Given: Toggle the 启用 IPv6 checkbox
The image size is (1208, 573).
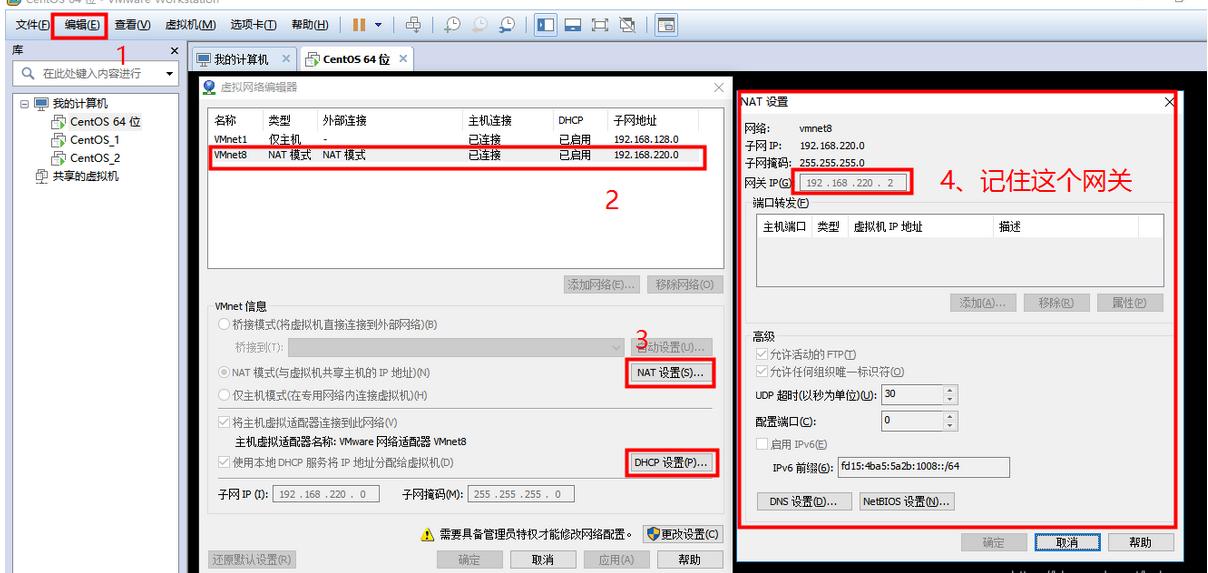Looking at the screenshot, I should [760, 445].
